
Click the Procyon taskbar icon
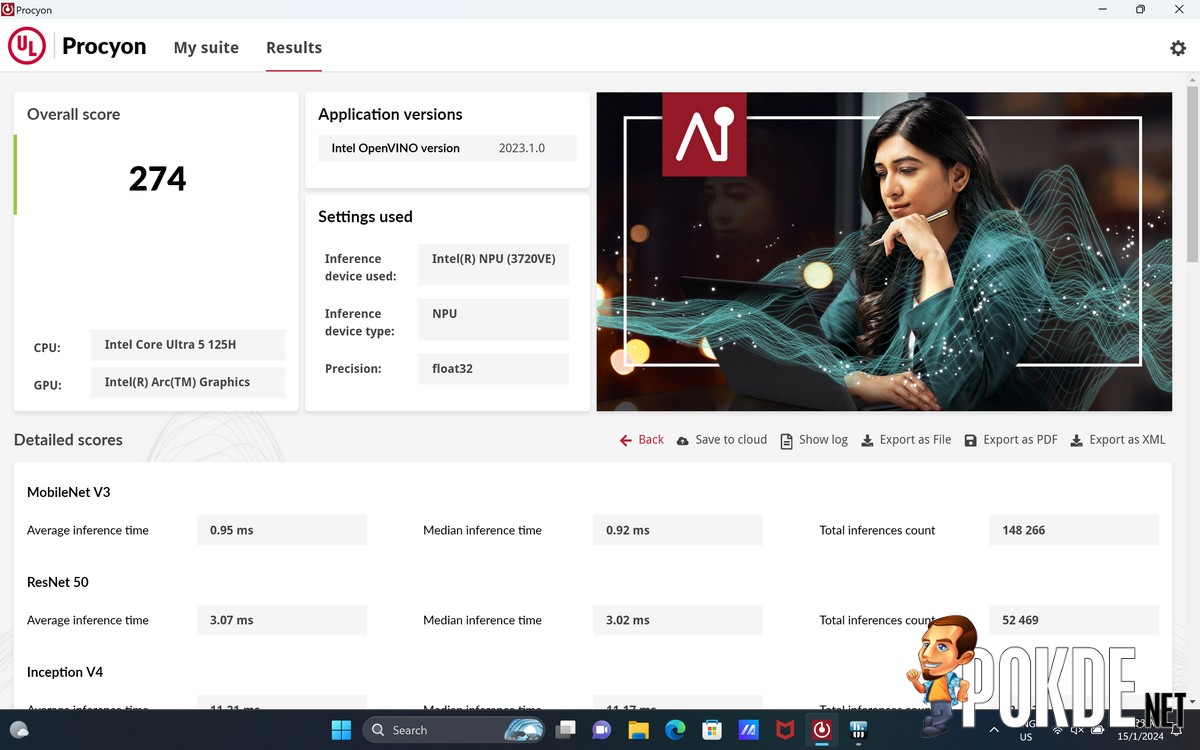[822, 730]
